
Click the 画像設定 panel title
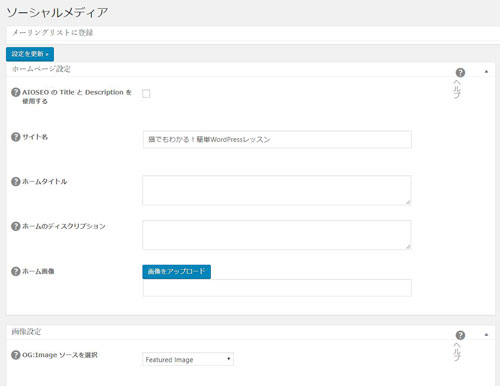tap(26, 332)
